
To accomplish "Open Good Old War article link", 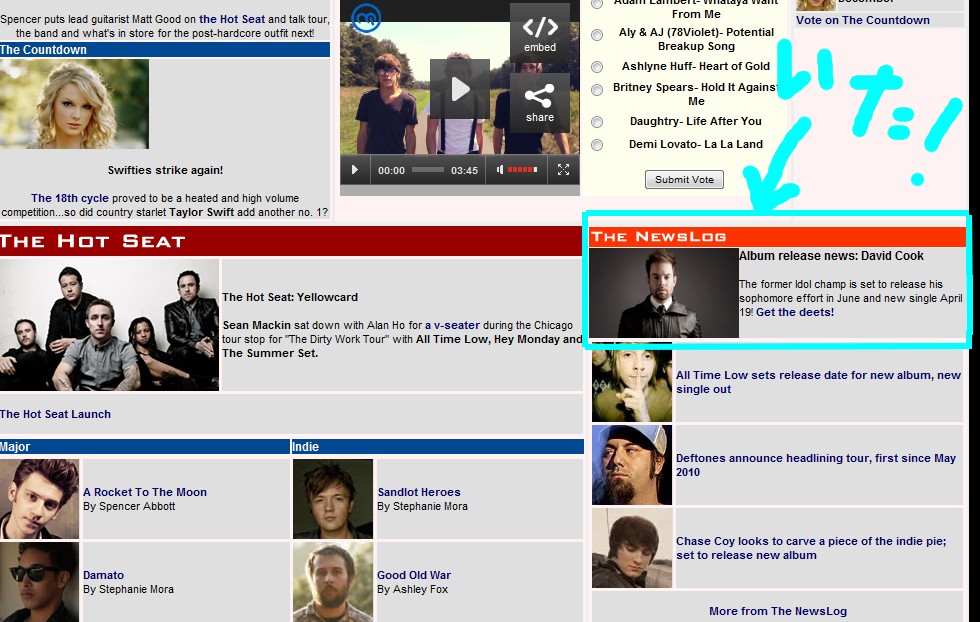I will [x=414, y=575].
